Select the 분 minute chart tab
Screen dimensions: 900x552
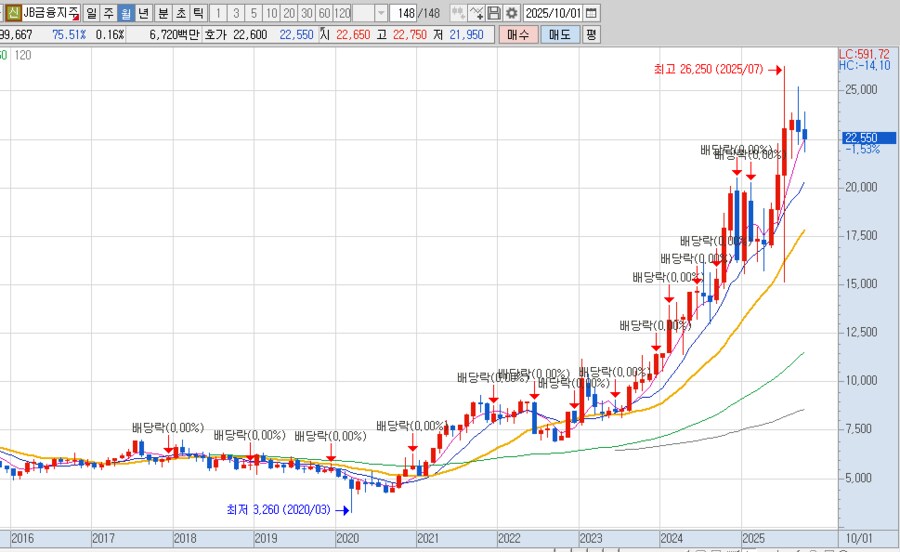[x=163, y=13]
